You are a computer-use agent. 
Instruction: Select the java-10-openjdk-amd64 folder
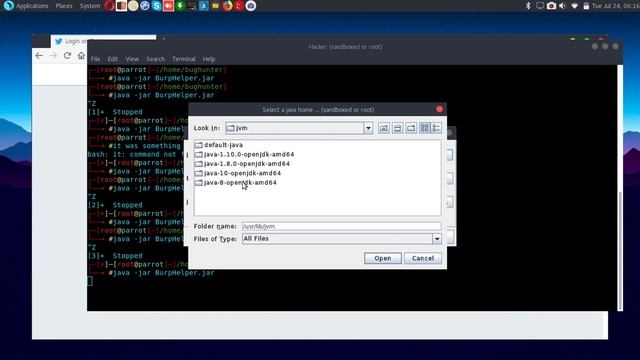[238, 173]
